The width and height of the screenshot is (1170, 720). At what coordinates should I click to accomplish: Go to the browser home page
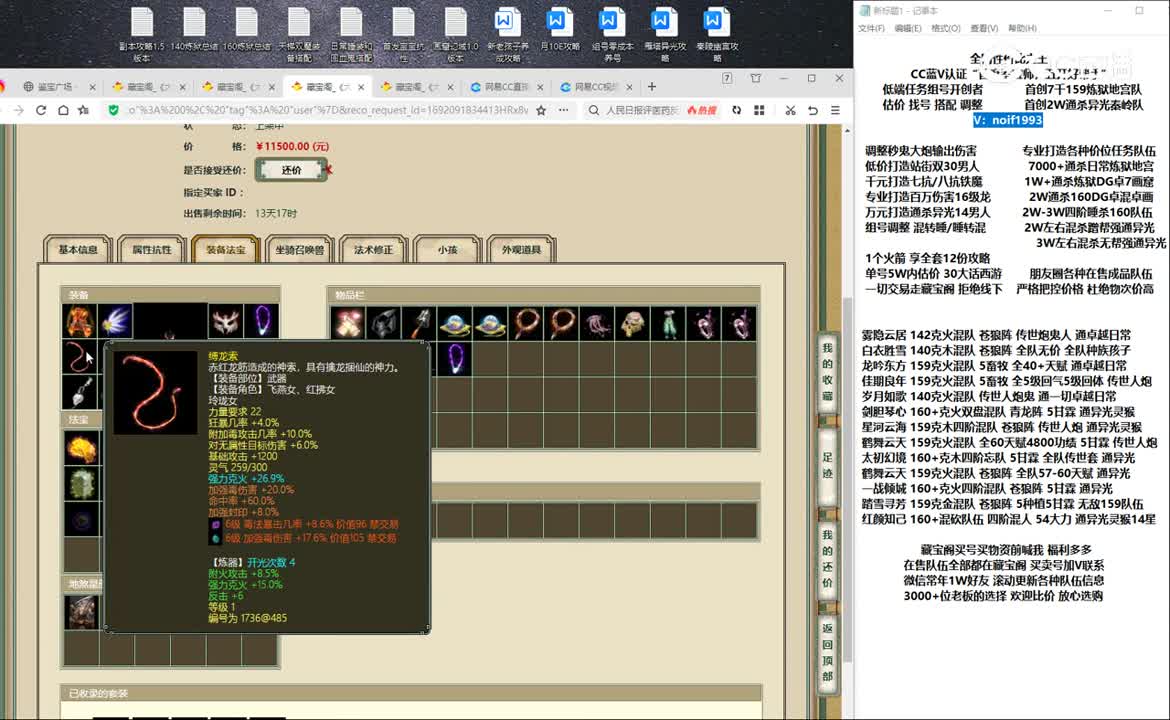click(x=63, y=110)
